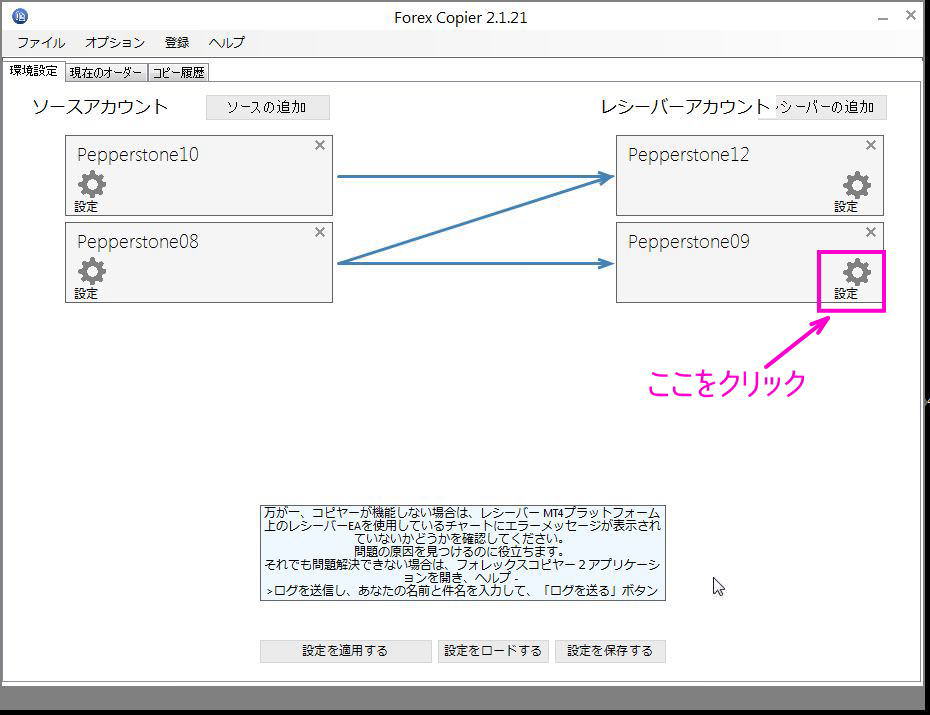Switch to the コピー履歴 tab
Screen dimensions: 930x715
click(x=179, y=71)
